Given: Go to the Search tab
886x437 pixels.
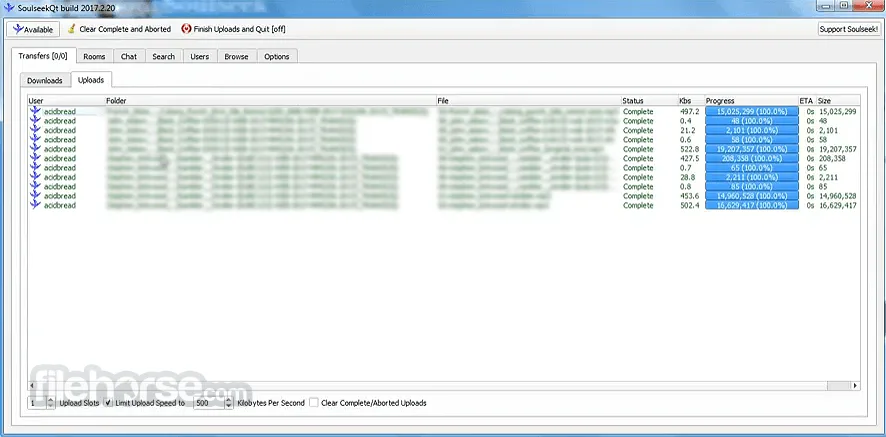Looking at the screenshot, I should 163,57.
